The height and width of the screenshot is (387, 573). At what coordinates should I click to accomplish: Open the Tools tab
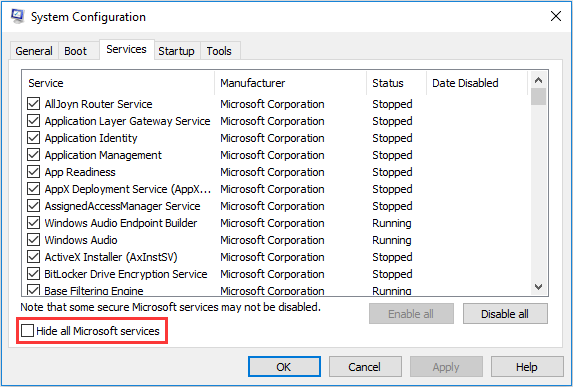click(x=219, y=51)
